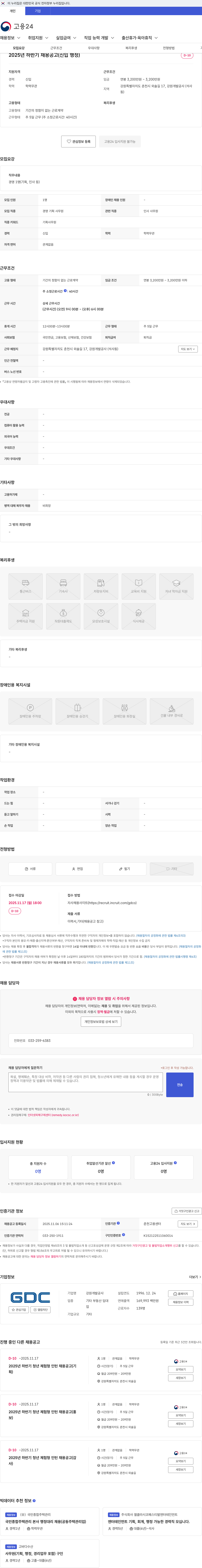
Task: Click the 주택자금 지원 welfare icon
Action: click(25, 616)
